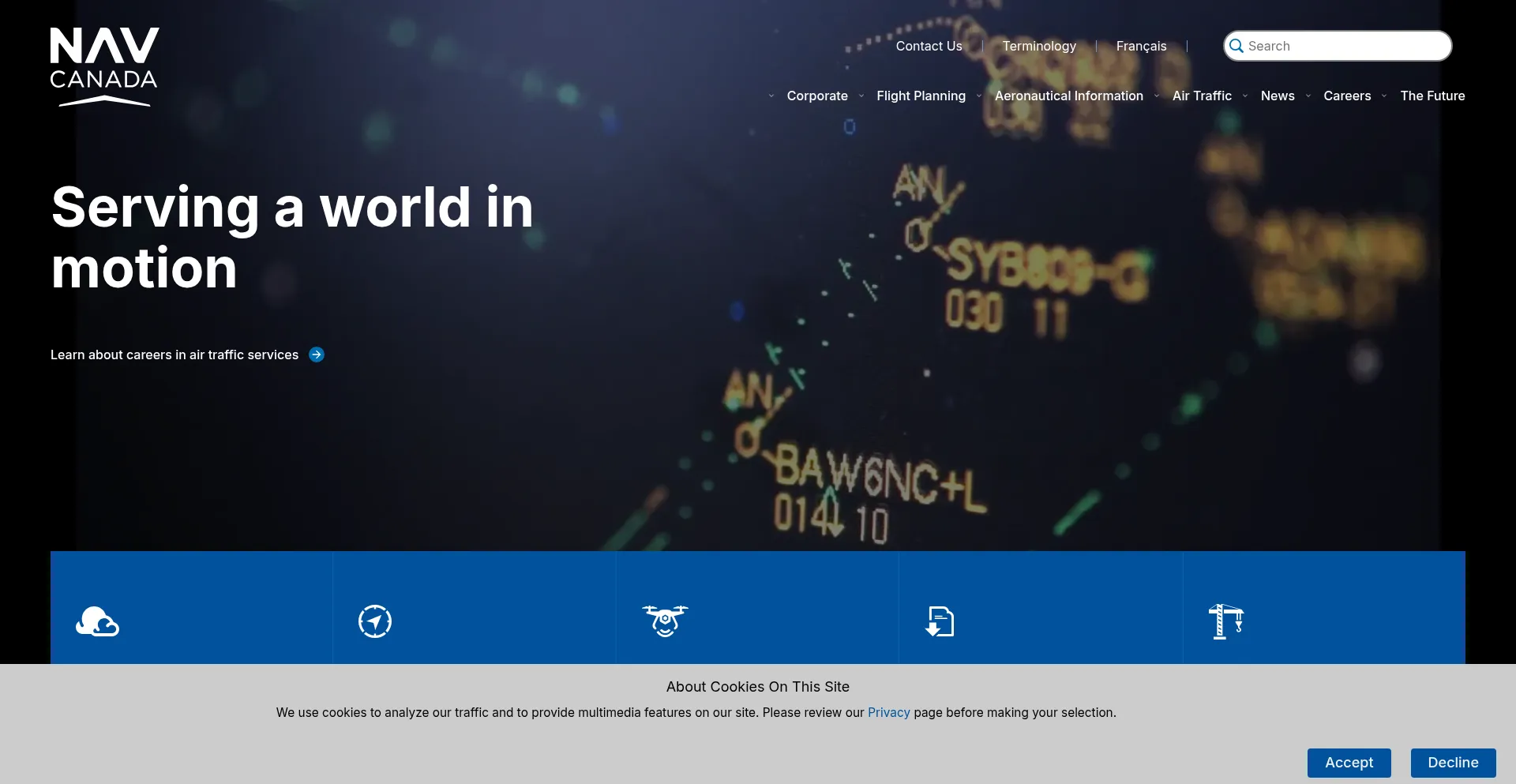
Task: Click the document download icon
Action: 940,622
